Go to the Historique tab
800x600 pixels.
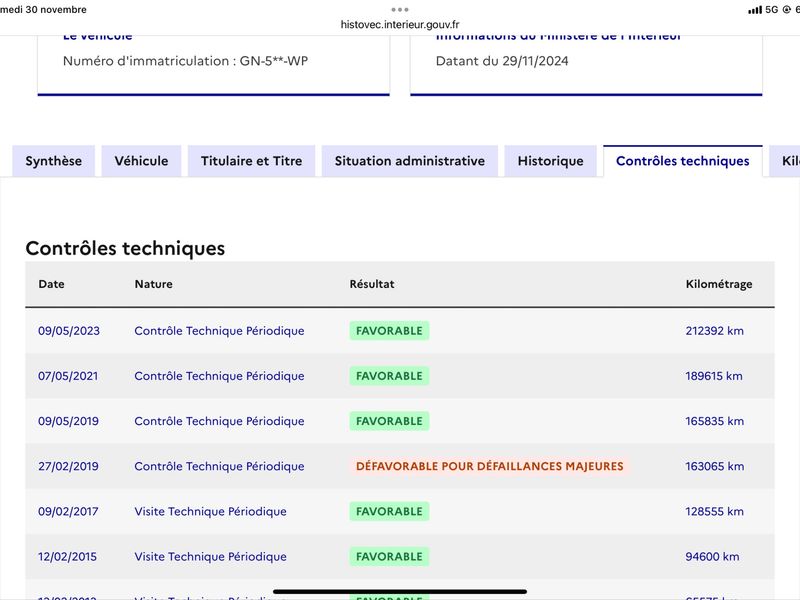[551, 161]
